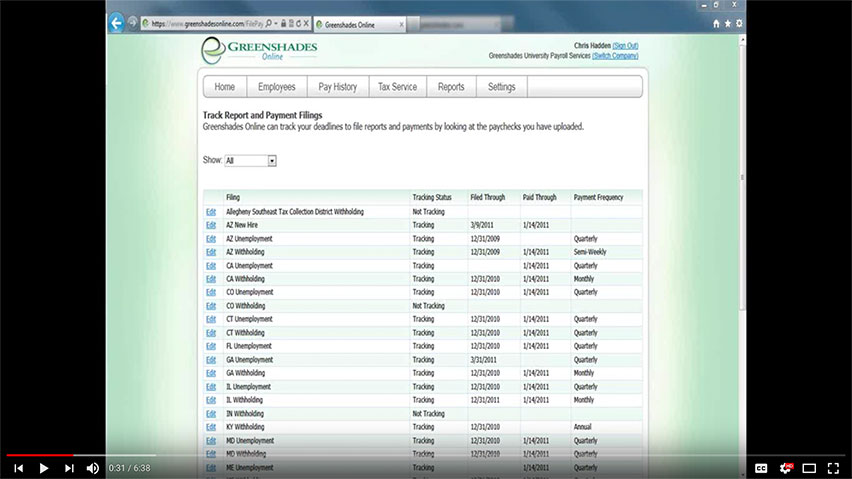Image resolution: width=852 pixels, height=479 pixels.
Task: Open the Show filter dropdown
Action: pos(250,161)
